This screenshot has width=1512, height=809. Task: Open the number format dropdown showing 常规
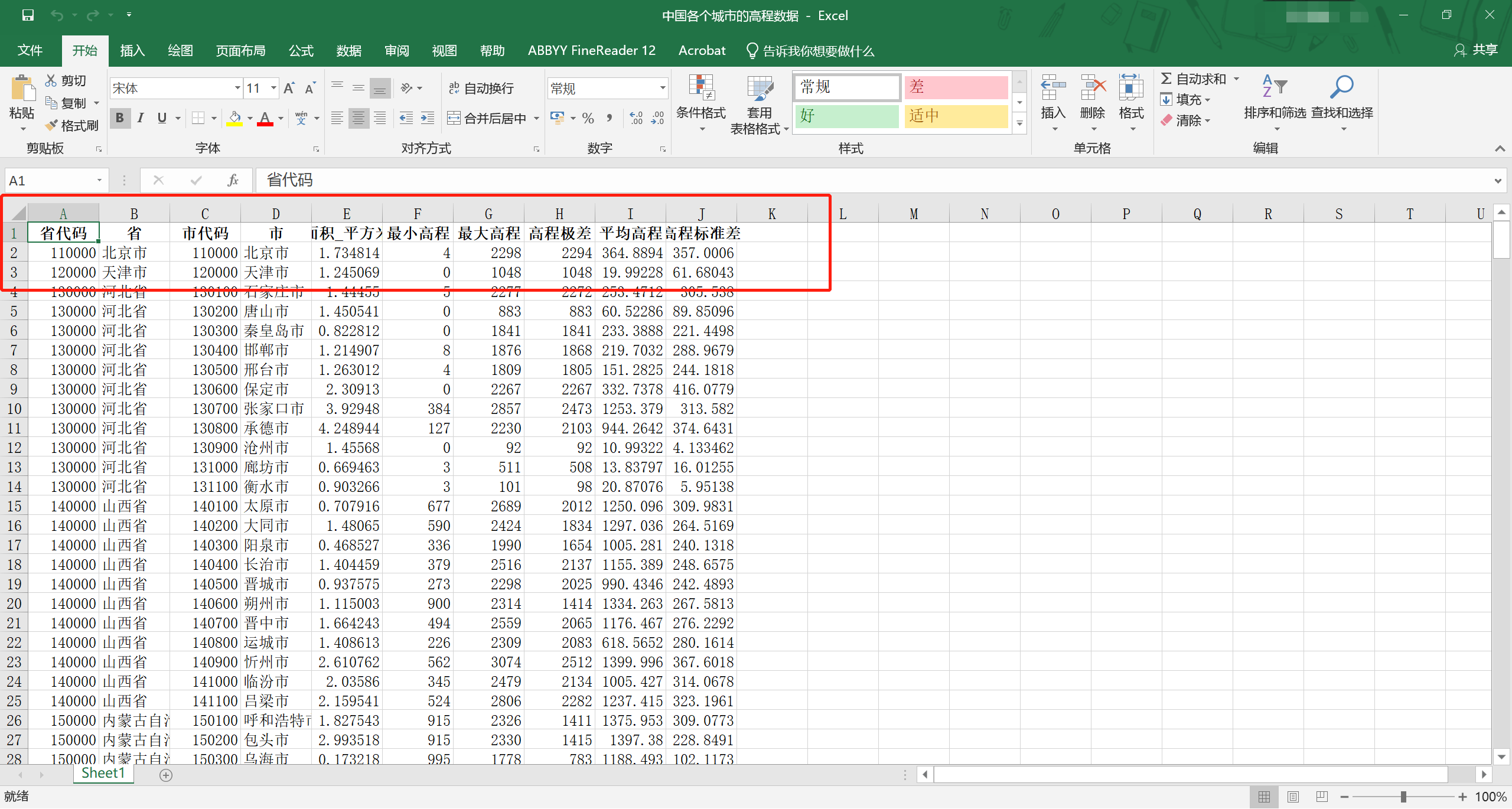tap(663, 89)
